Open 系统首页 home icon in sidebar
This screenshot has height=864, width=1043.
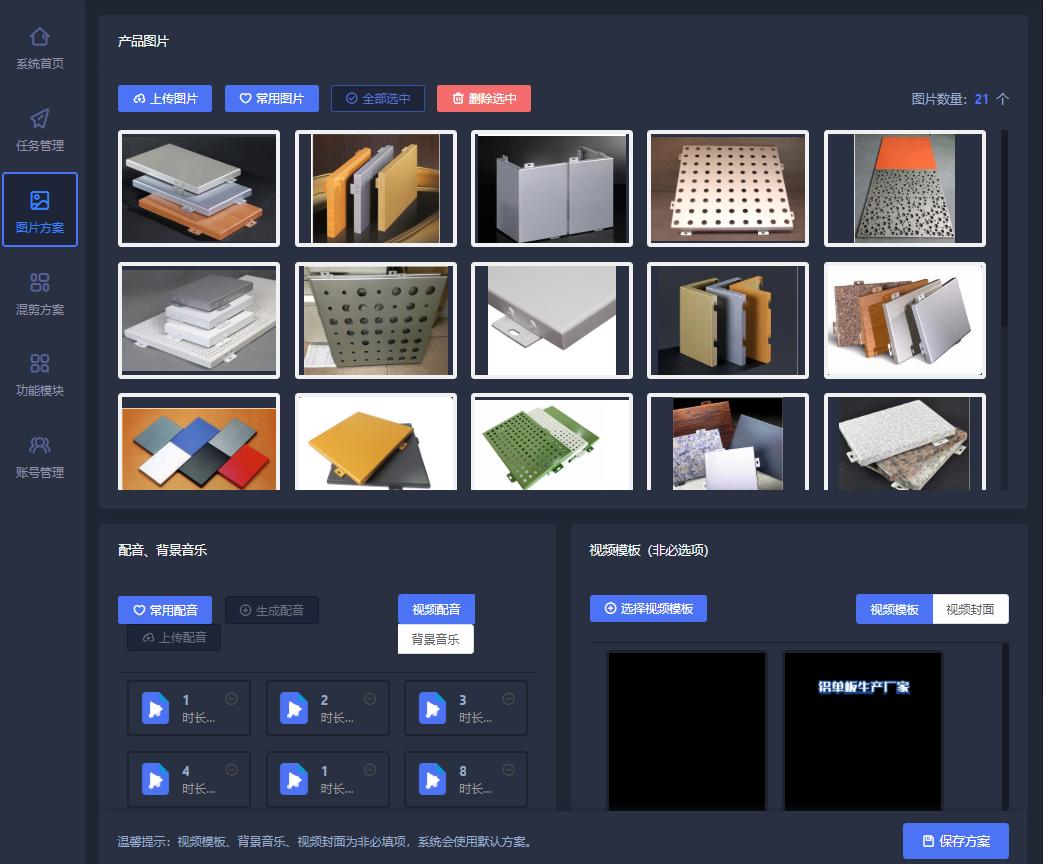coord(40,38)
